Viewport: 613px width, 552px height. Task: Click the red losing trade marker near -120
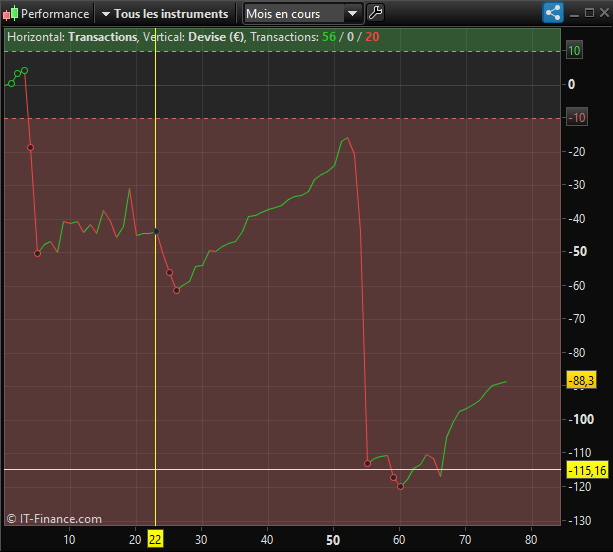click(x=400, y=487)
